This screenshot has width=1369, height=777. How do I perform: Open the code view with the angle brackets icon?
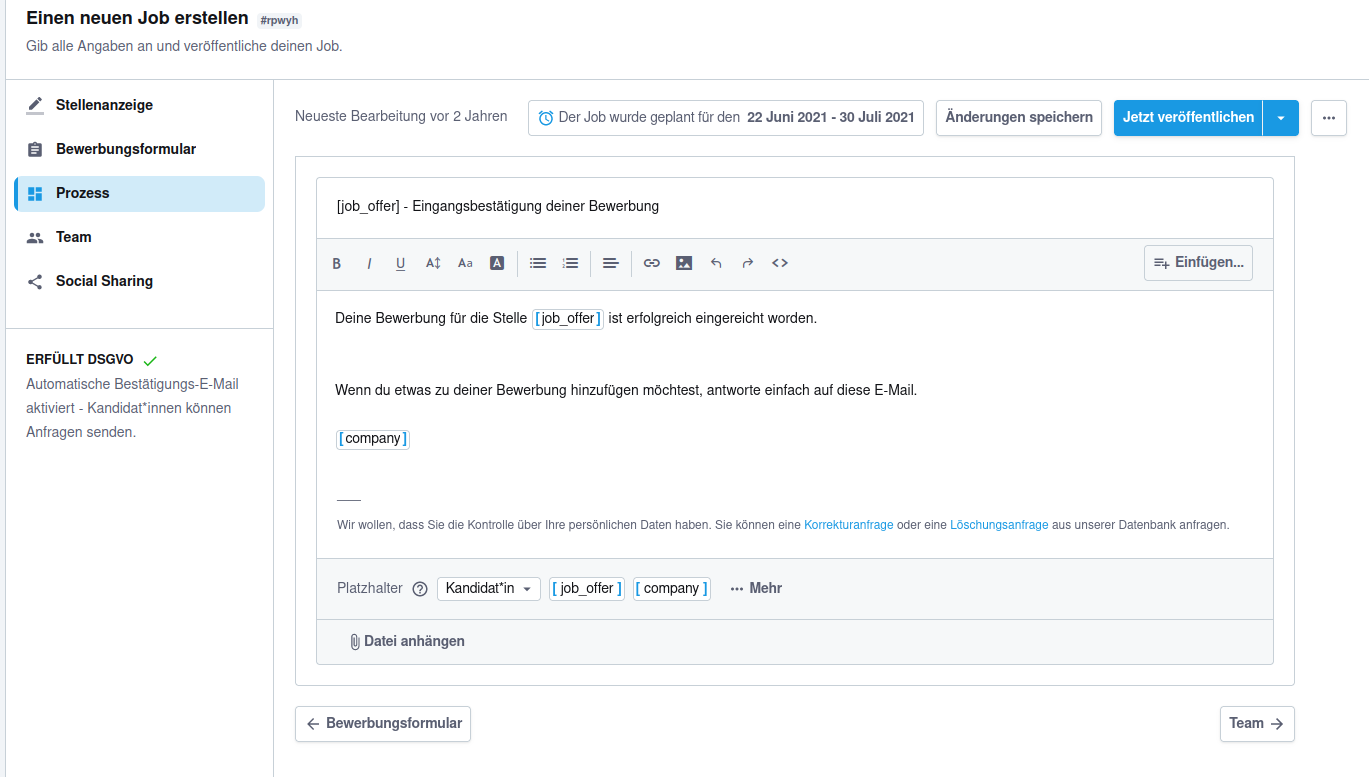[x=780, y=262]
